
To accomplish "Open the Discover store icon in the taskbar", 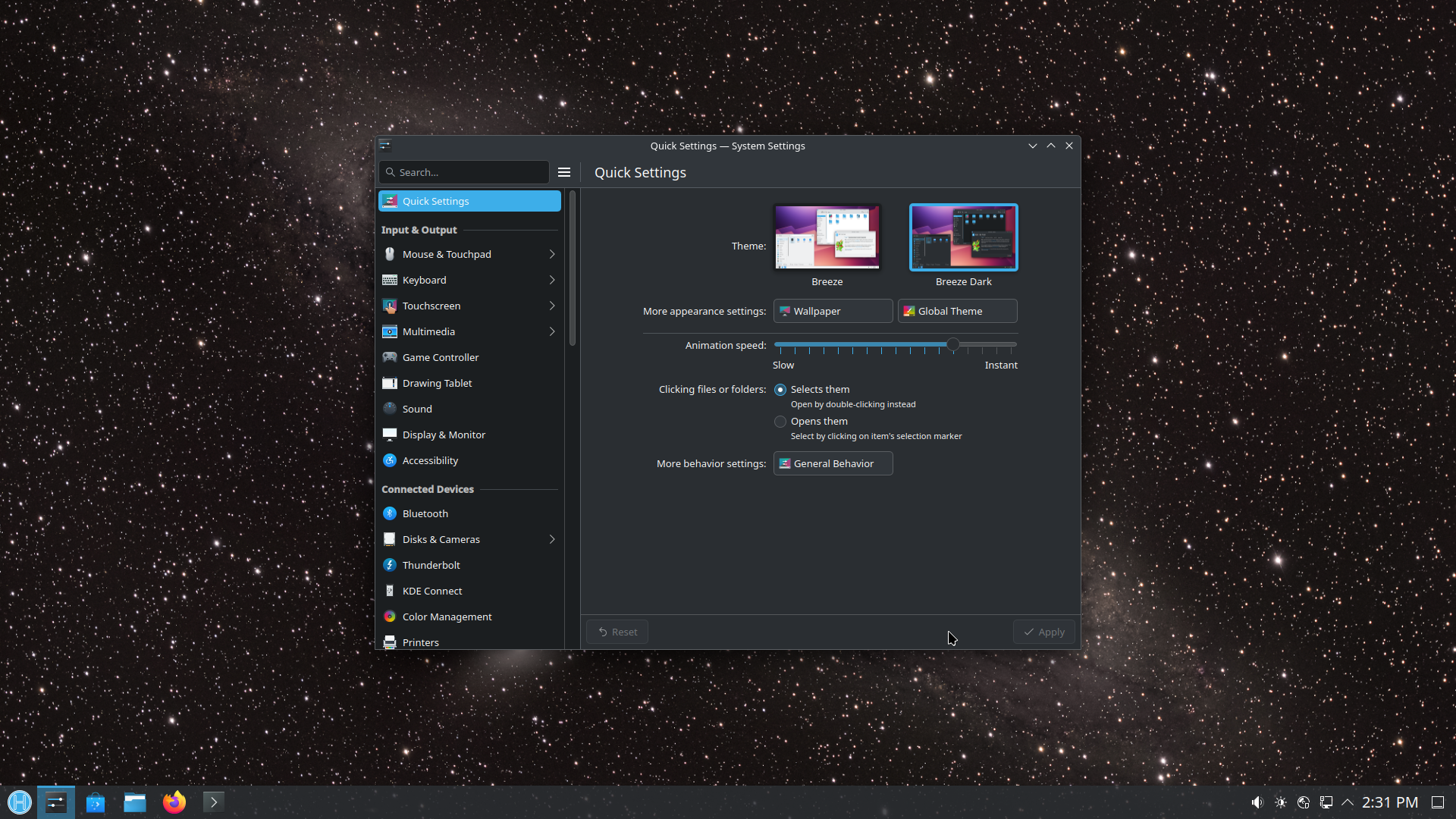I will point(96,802).
